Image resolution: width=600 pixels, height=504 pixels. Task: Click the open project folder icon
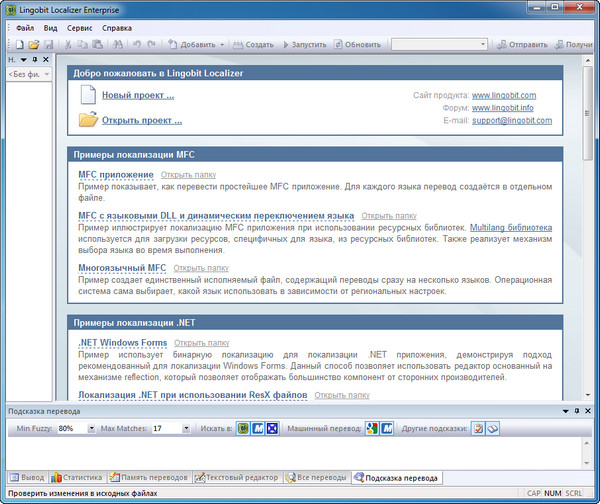click(88, 119)
